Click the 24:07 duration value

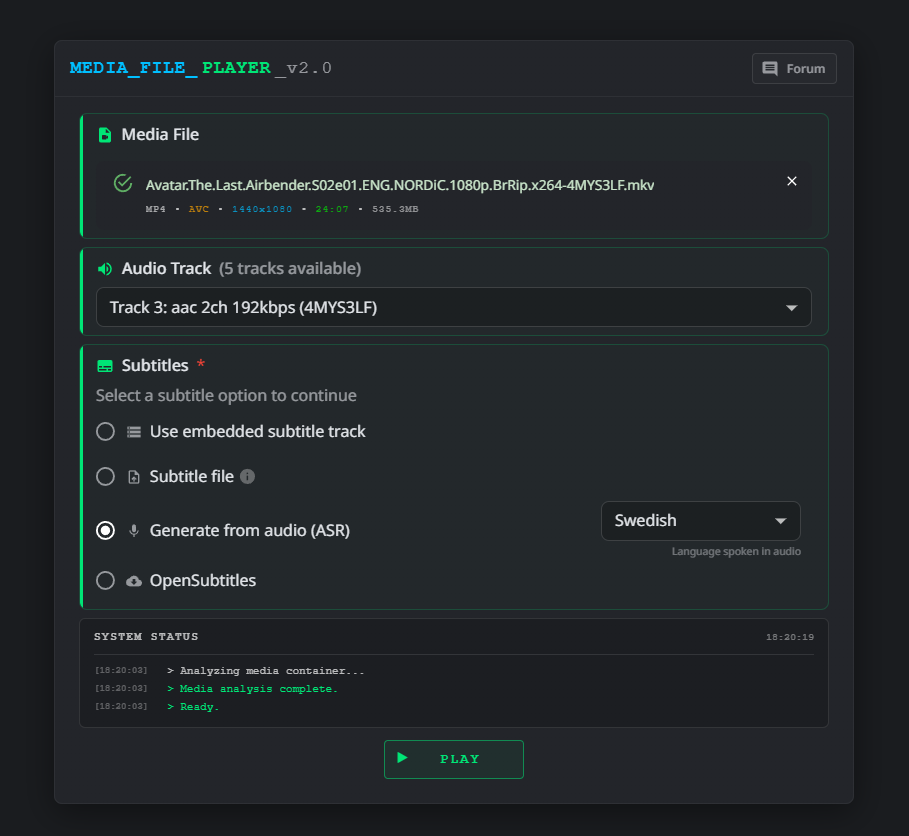click(x=332, y=209)
